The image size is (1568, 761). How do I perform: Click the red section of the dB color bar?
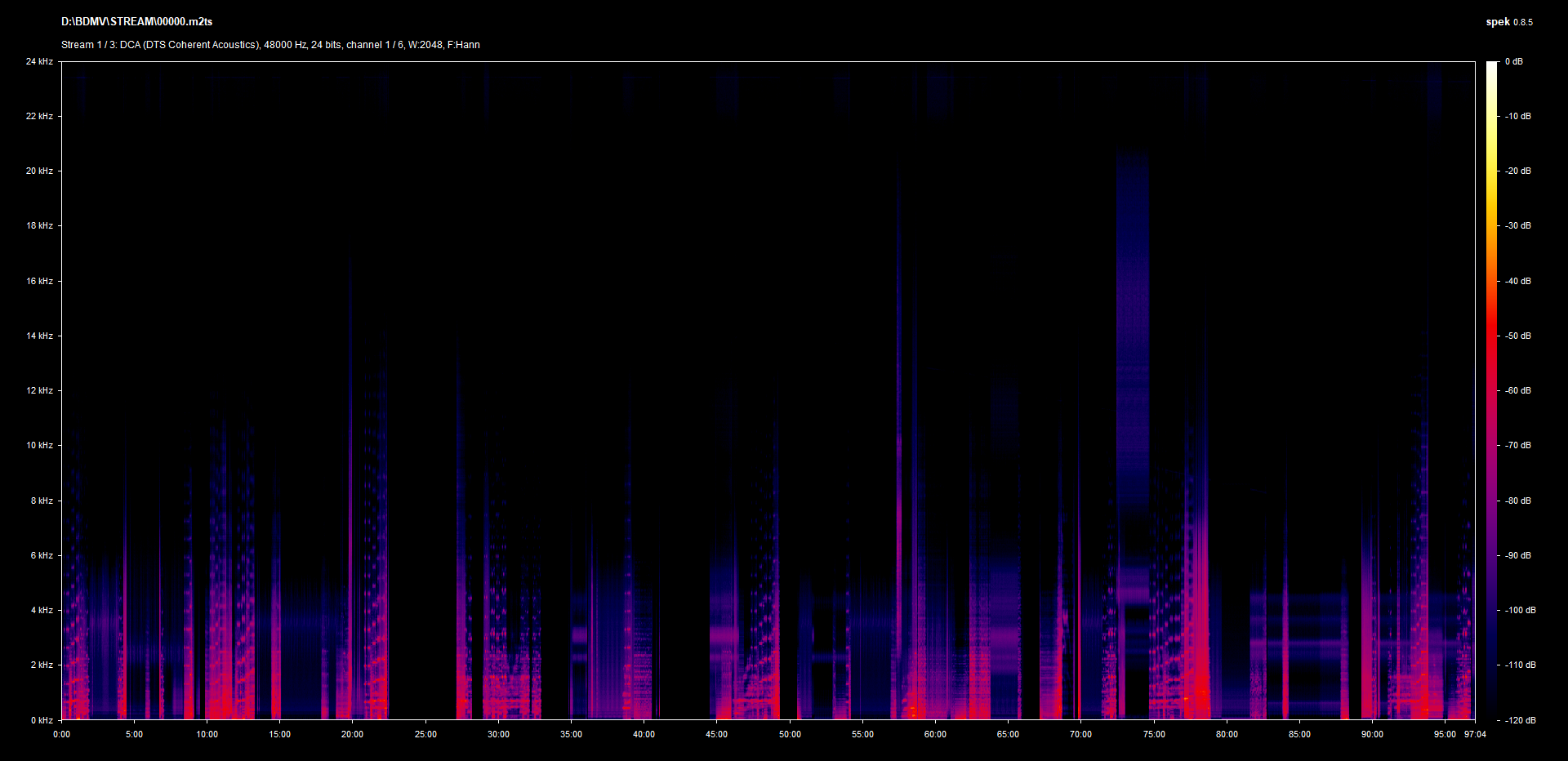[1492, 343]
